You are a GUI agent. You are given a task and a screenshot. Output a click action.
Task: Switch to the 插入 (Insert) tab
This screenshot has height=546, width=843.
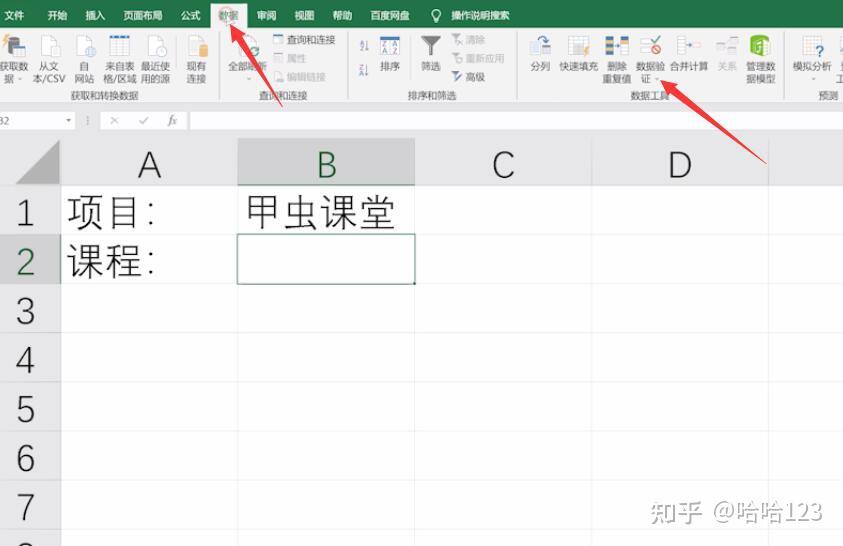95,15
